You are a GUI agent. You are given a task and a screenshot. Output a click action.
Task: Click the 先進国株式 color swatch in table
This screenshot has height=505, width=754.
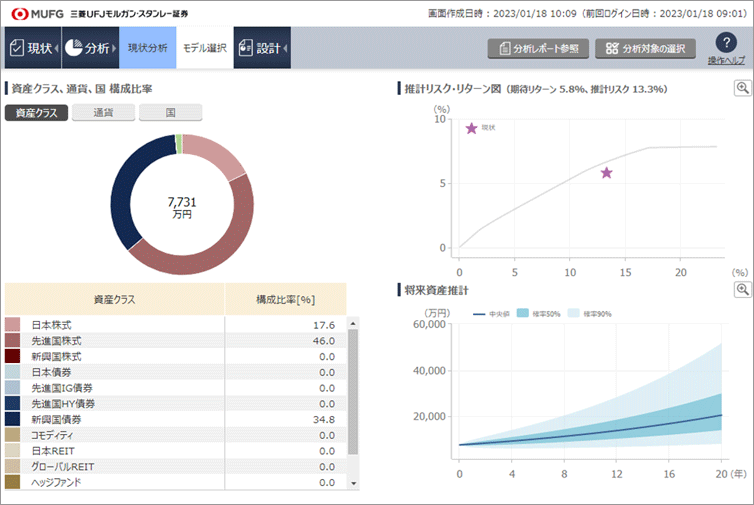12,340
